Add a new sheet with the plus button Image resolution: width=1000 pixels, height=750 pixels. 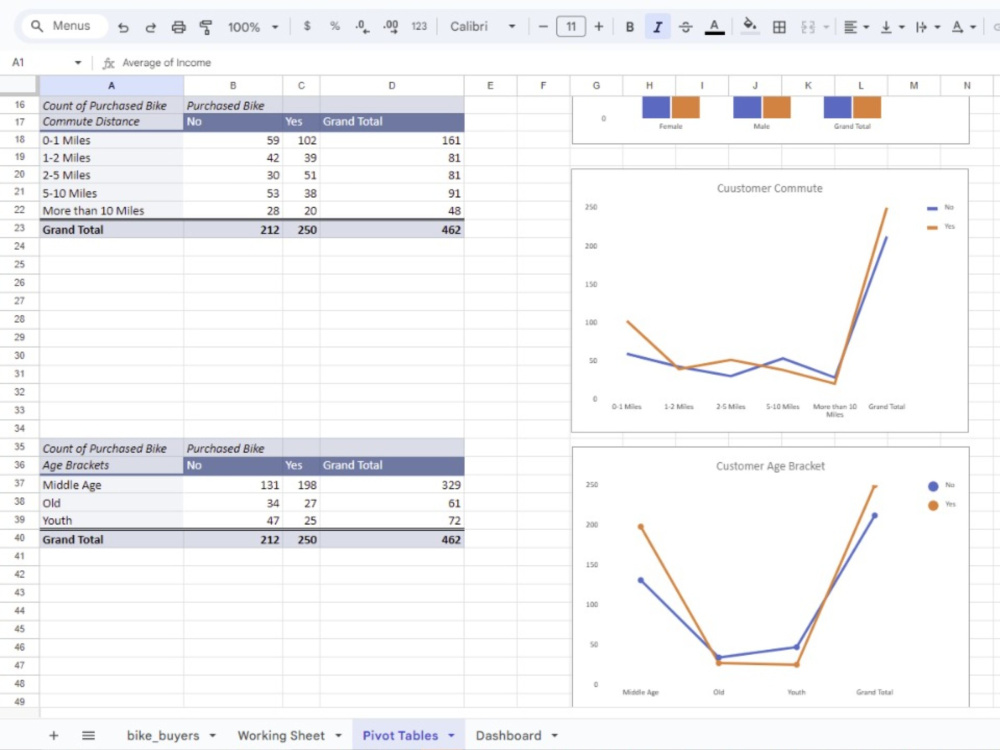54,735
